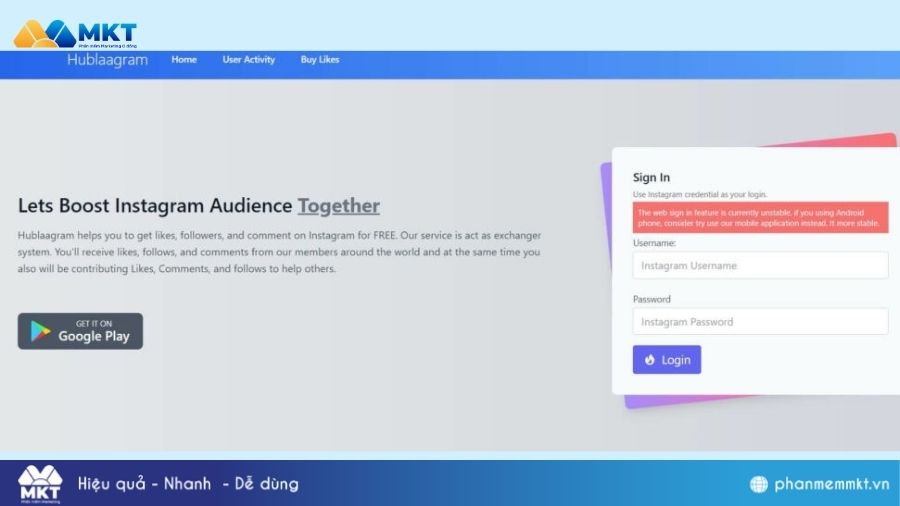900x506 pixels.
Task: Click the Google Play triangle icon
Action: click(40, 332)
